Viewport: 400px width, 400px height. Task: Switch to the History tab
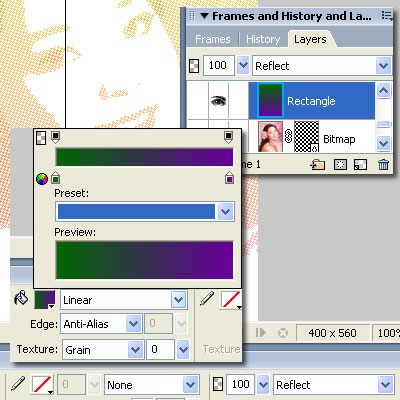click(263, 39)
